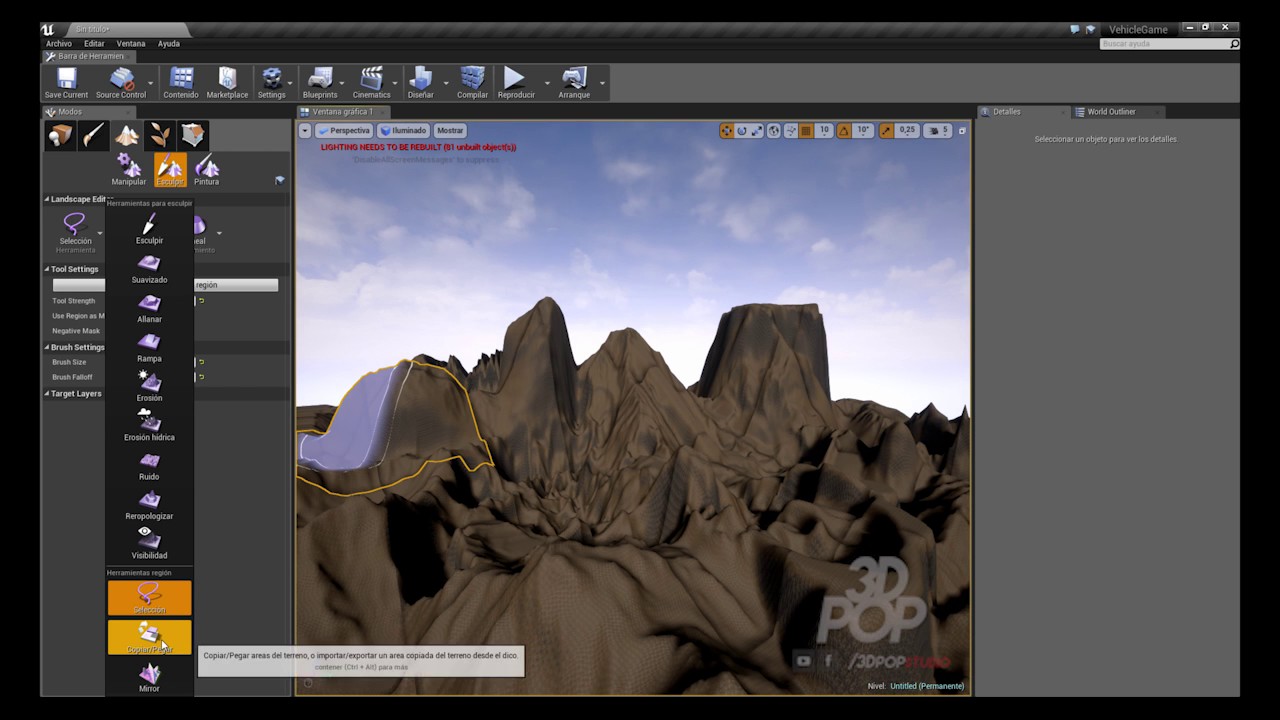Choose the Rampa ramp tool

[x=149, y=347]
